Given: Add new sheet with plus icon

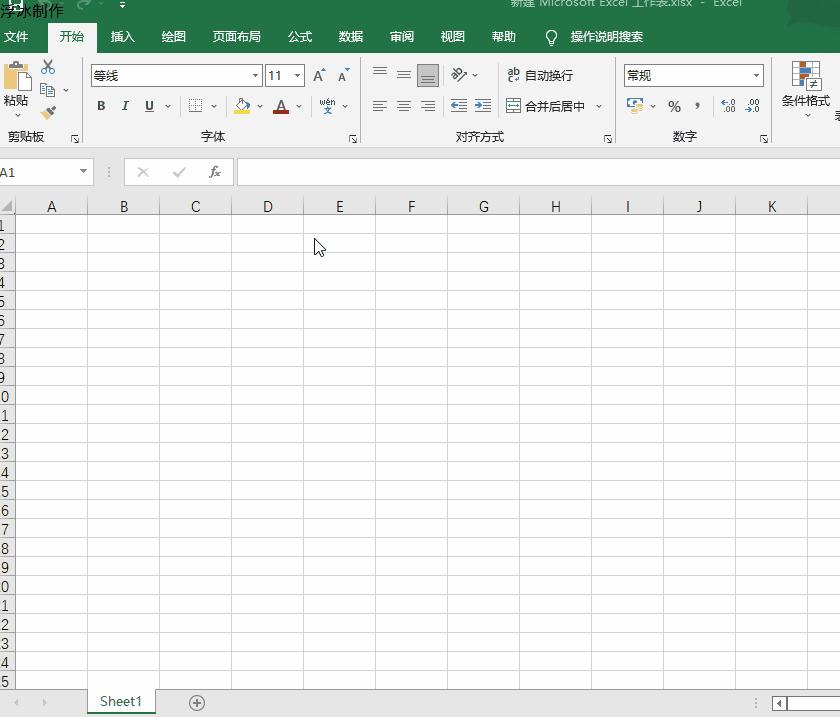Looking at the screenshot, I should point(197,703).
